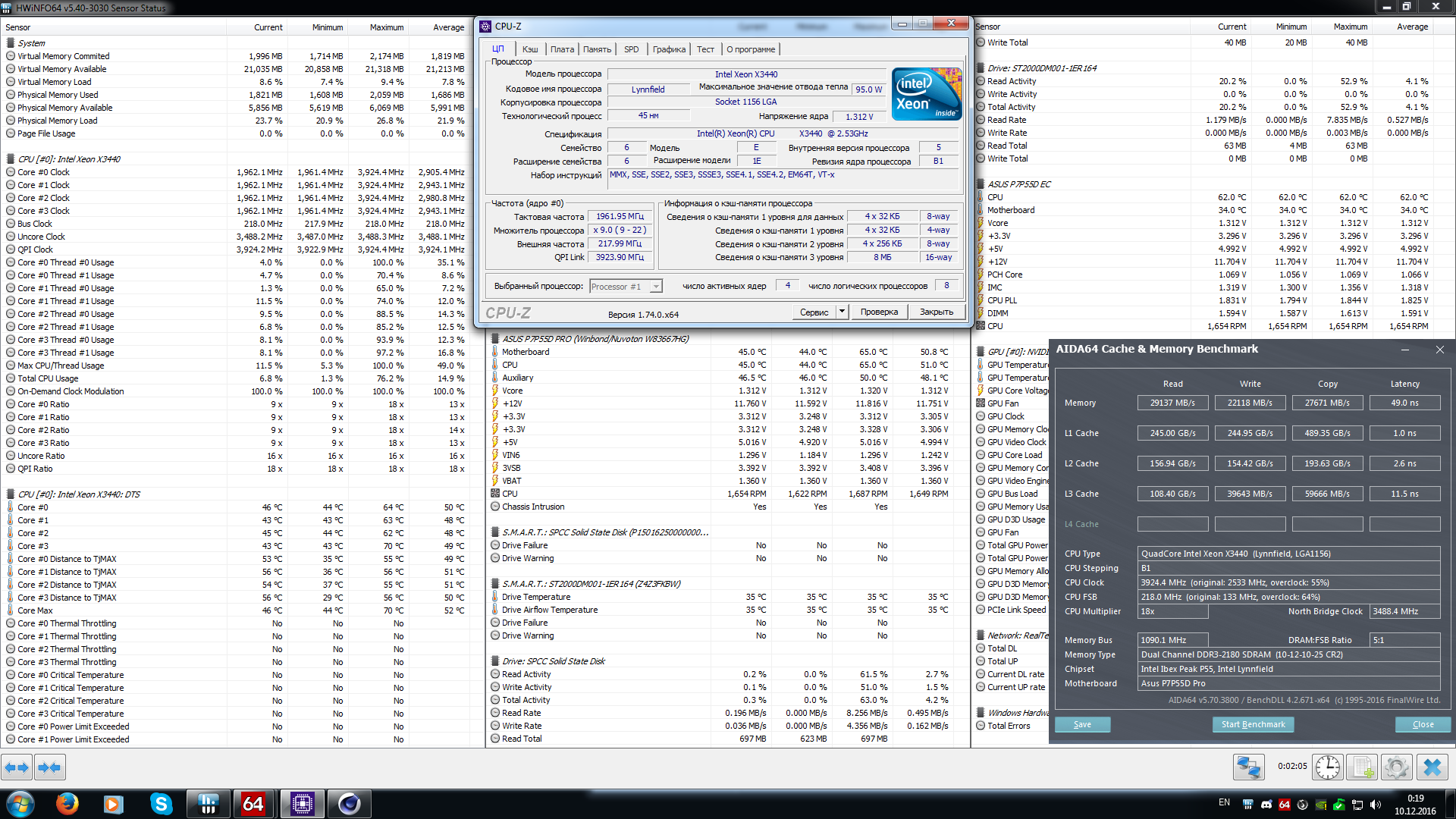Open the Firefox taskbar icon
The image size is (1456, 819).
coord(67,804)
